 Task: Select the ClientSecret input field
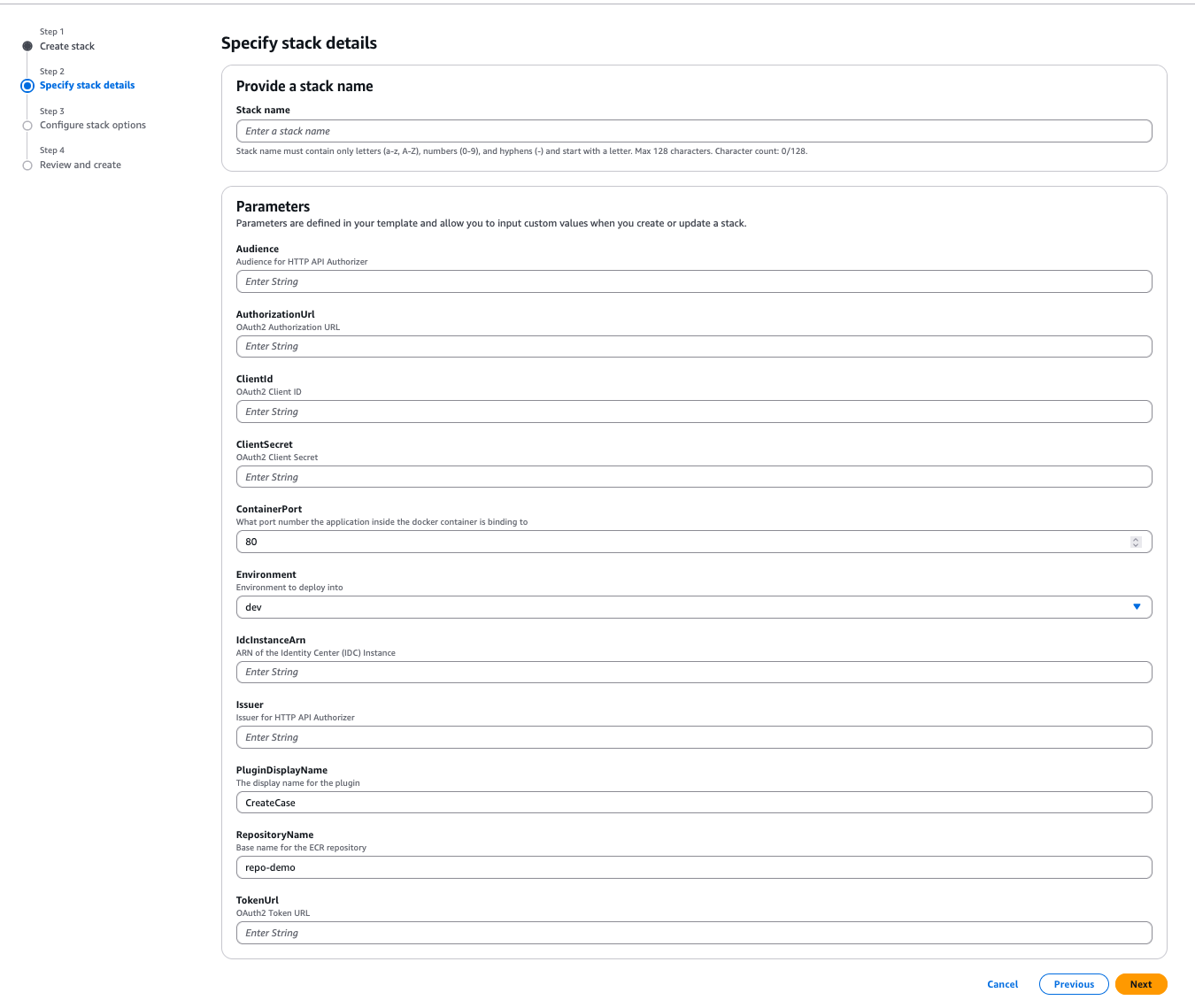pos(694,476)
